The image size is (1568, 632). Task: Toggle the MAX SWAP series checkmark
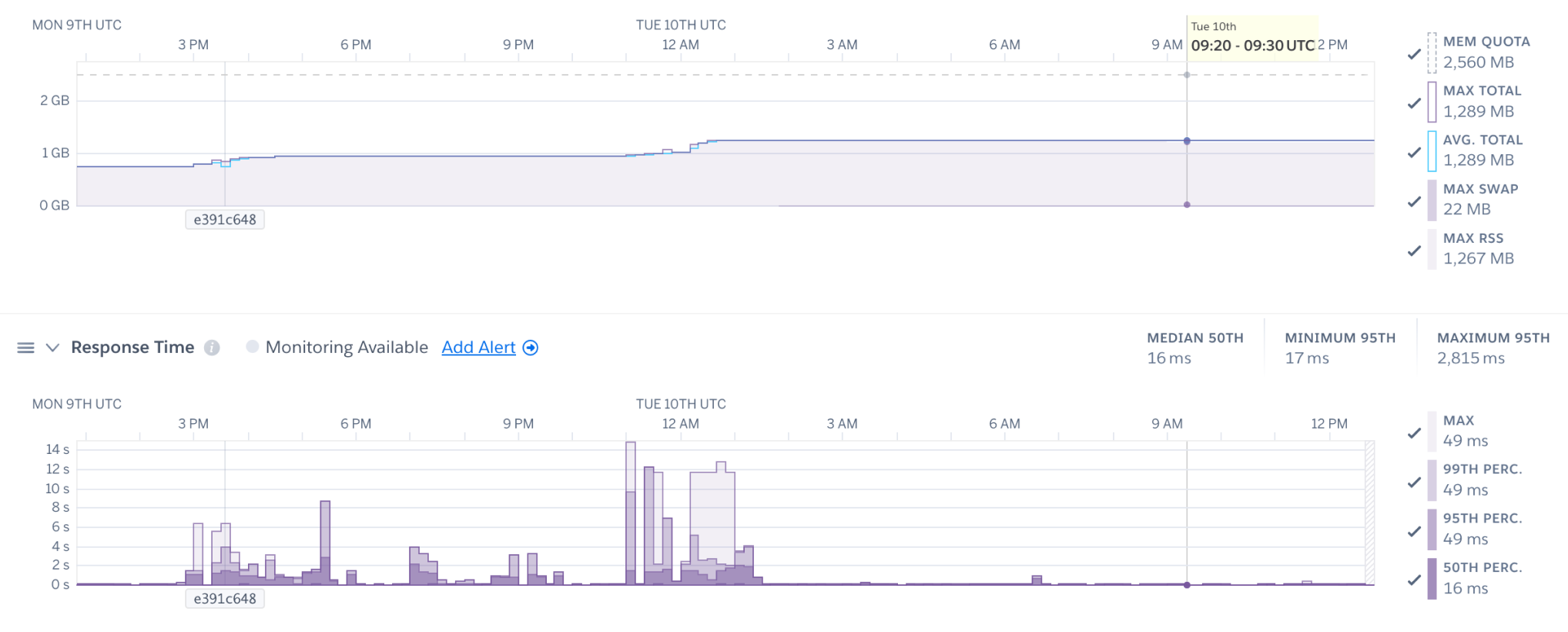[1414, 202]
